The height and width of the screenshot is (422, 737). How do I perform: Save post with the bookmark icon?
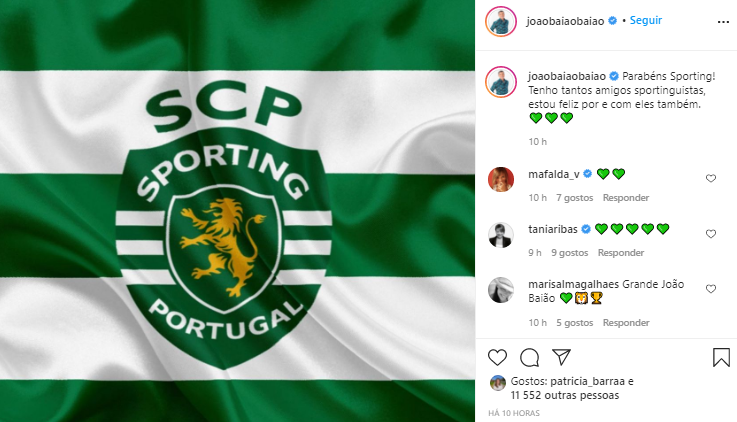pos(721,358)
